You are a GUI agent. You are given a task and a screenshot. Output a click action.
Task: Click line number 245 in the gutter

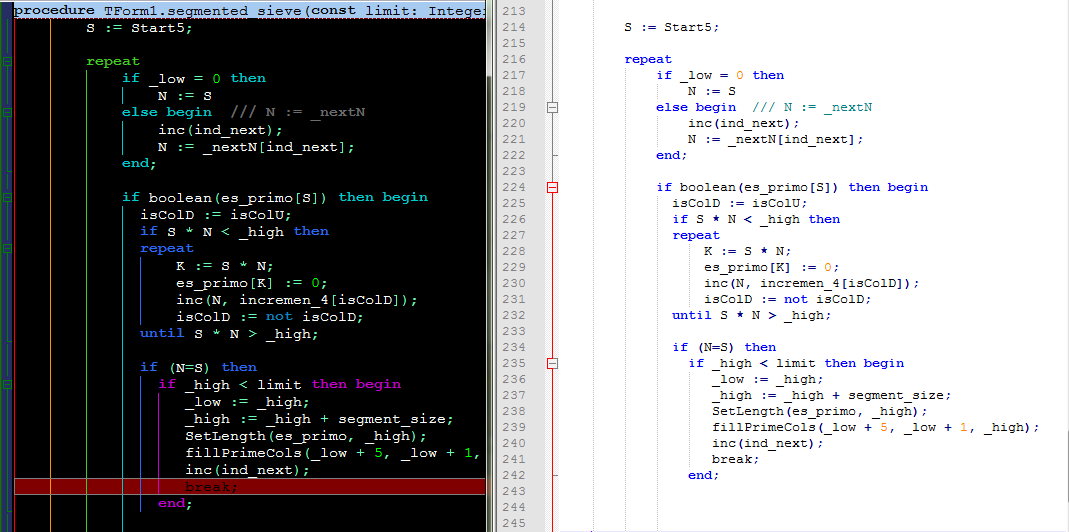click(x=513, y=523)
